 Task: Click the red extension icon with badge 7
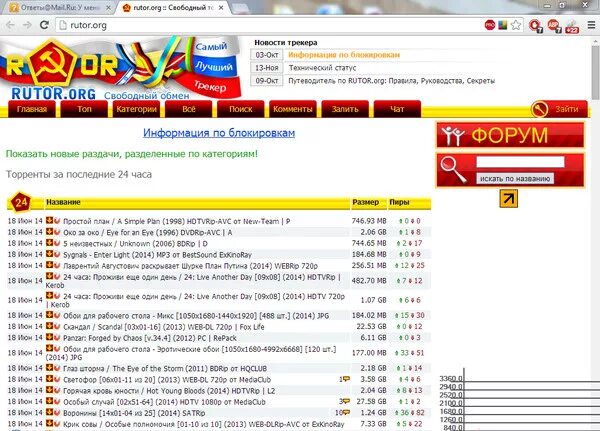[x=535, y=26]
